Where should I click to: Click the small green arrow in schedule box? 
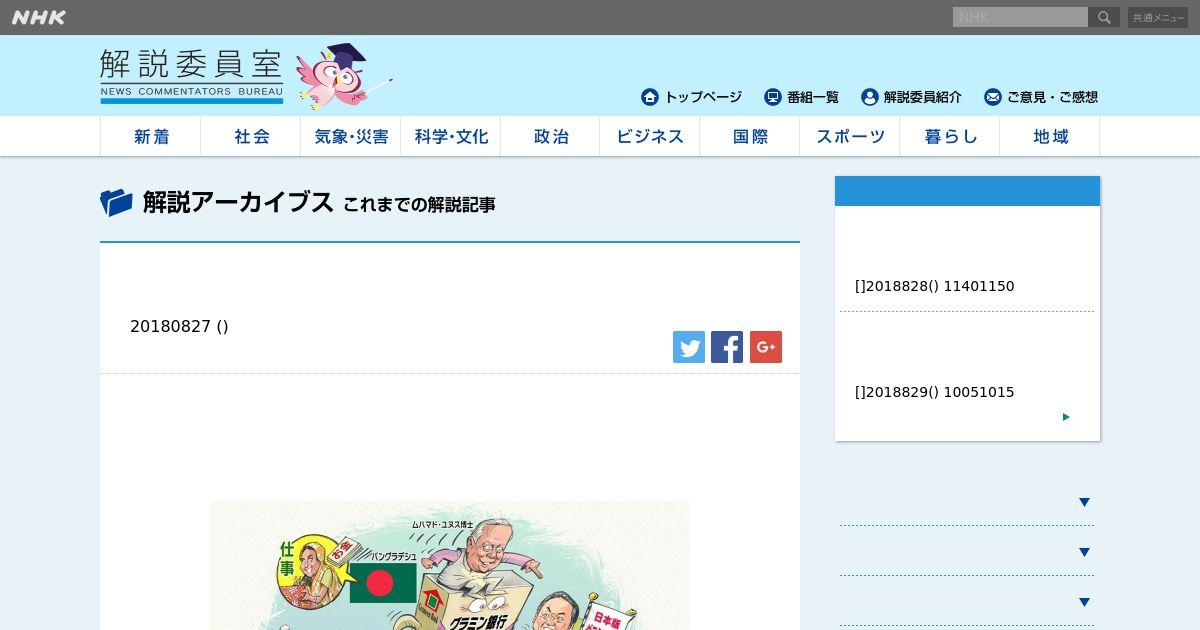coord(1066,417)
